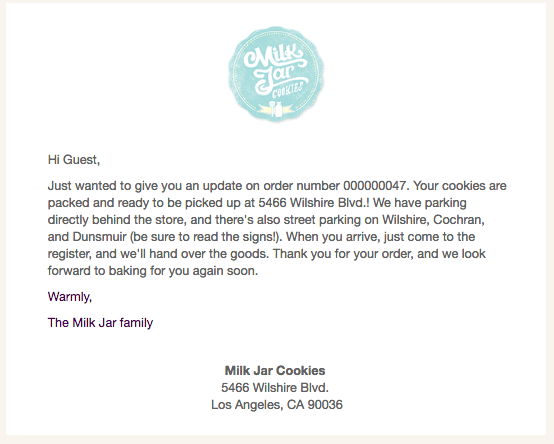The width and height of the screenshot is (554, 444).
Task: Click "forward to baking for you again soon" line
Action: (x=153, y=271)
